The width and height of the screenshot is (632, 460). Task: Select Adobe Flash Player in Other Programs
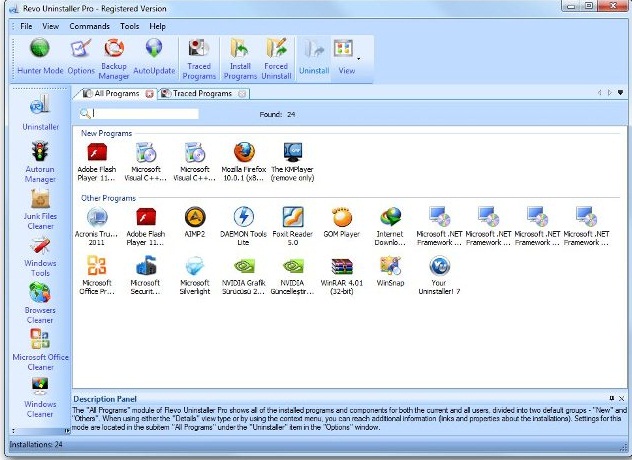pos(146,226)
